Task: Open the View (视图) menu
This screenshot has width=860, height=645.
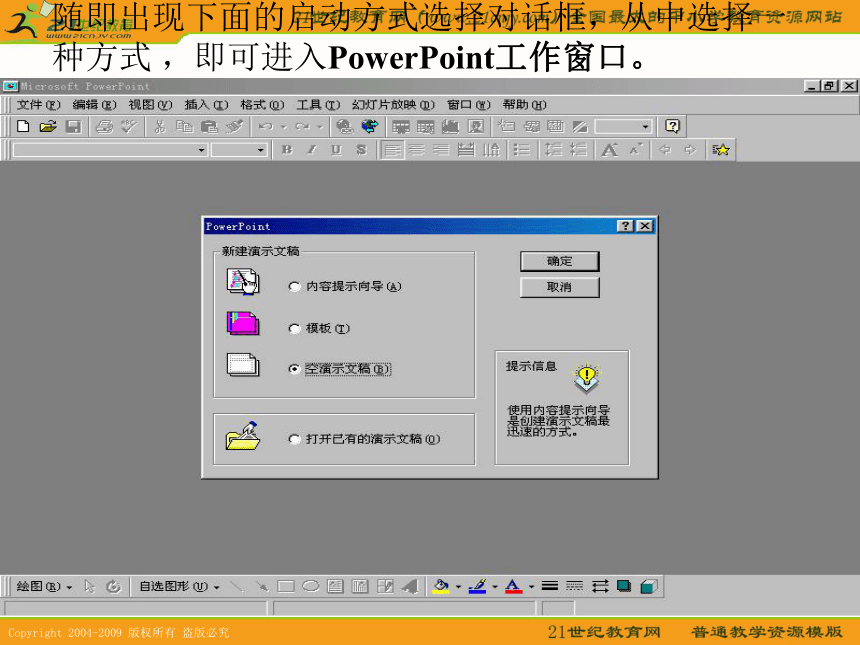Action: pos(150,105)
